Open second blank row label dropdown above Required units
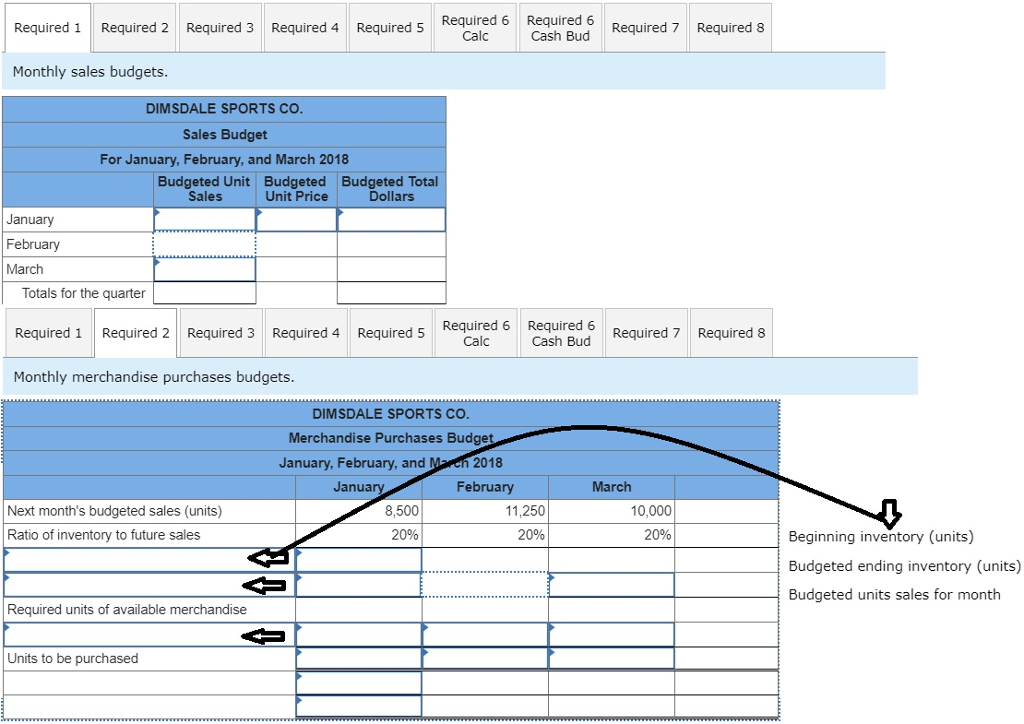 (x=149, y=585)
